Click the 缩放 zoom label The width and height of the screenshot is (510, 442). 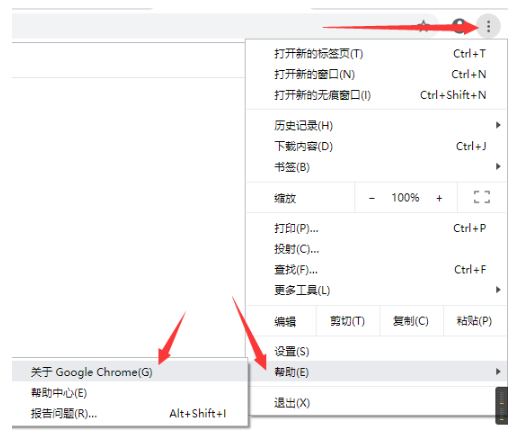tap(285, 198)
